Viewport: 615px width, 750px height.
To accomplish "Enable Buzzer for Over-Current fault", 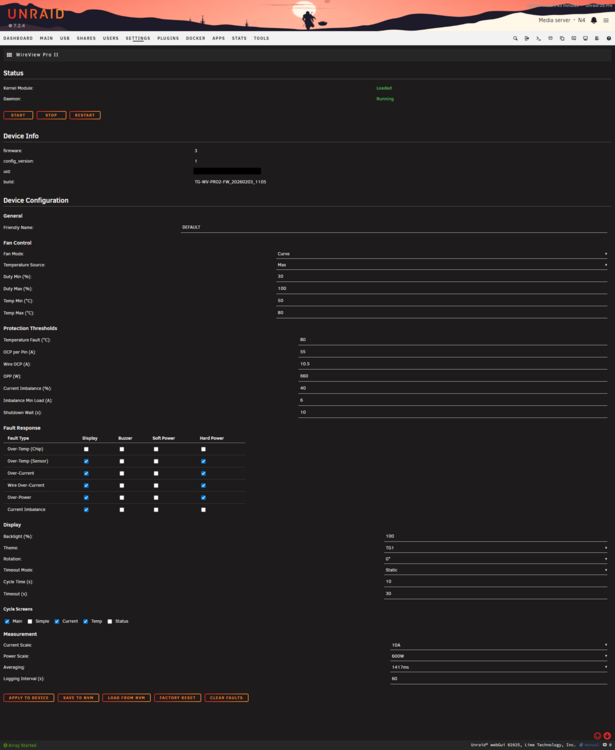I will click(121, 474).
